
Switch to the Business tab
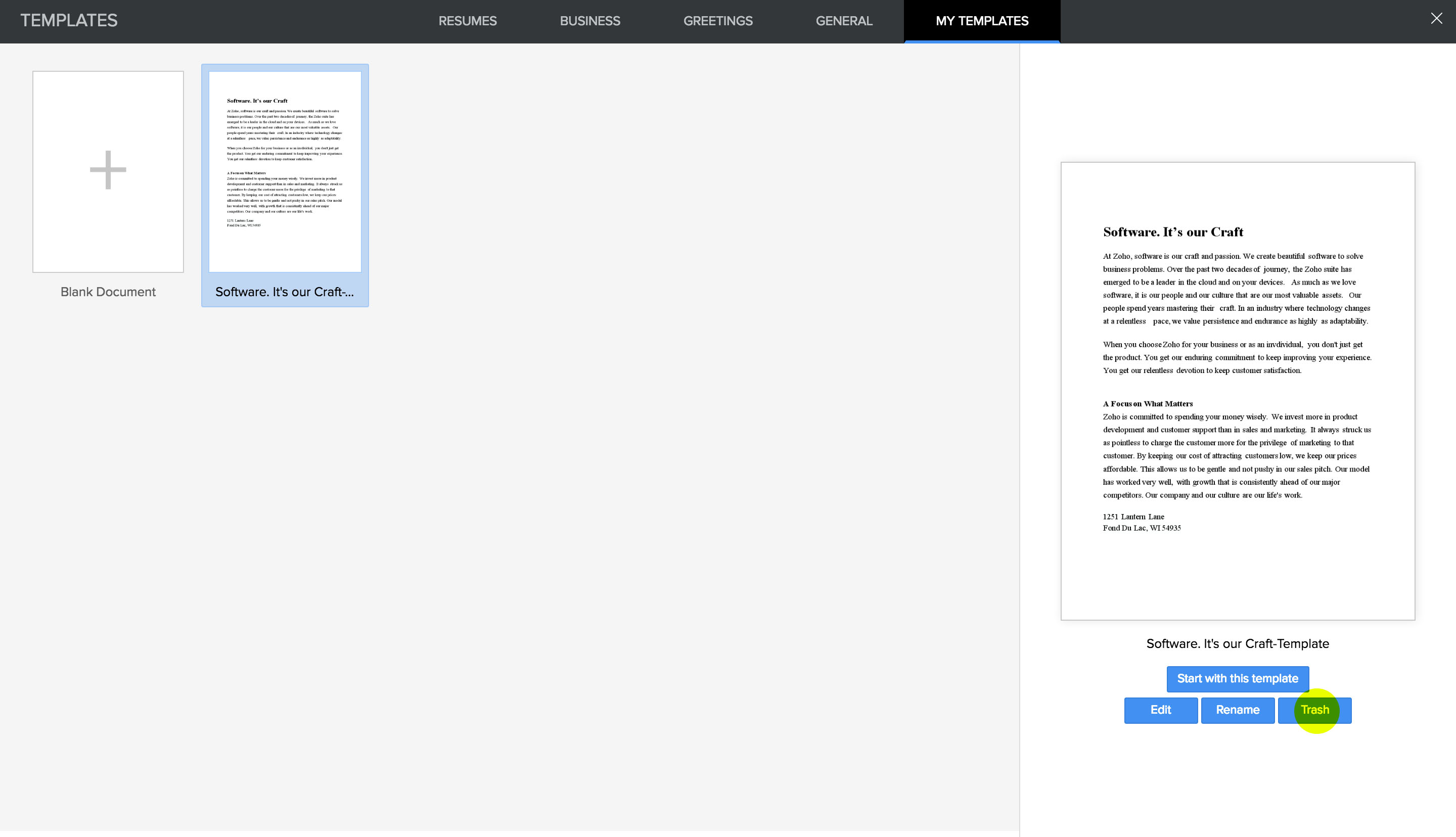[590, 21]
